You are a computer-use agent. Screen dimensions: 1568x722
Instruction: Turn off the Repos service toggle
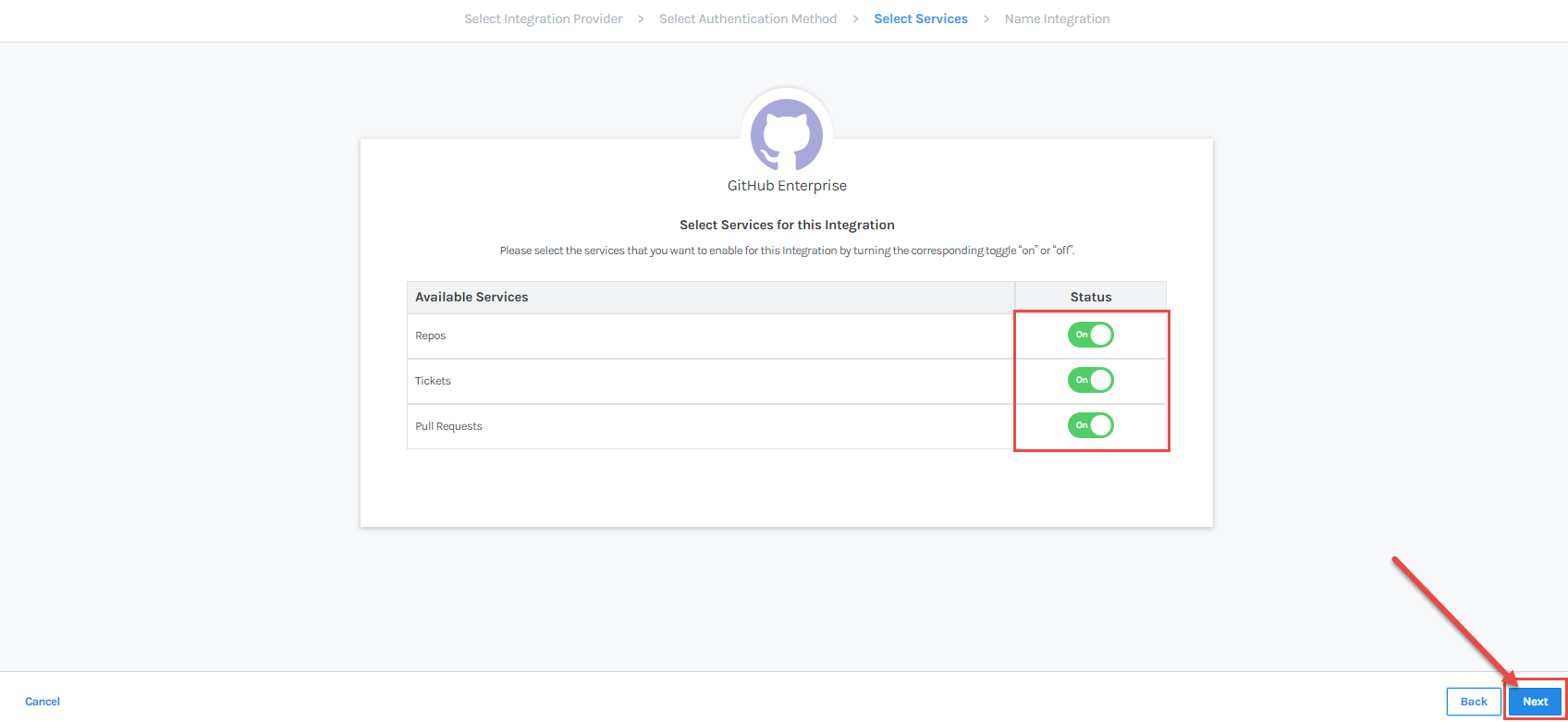[1090, 335]
